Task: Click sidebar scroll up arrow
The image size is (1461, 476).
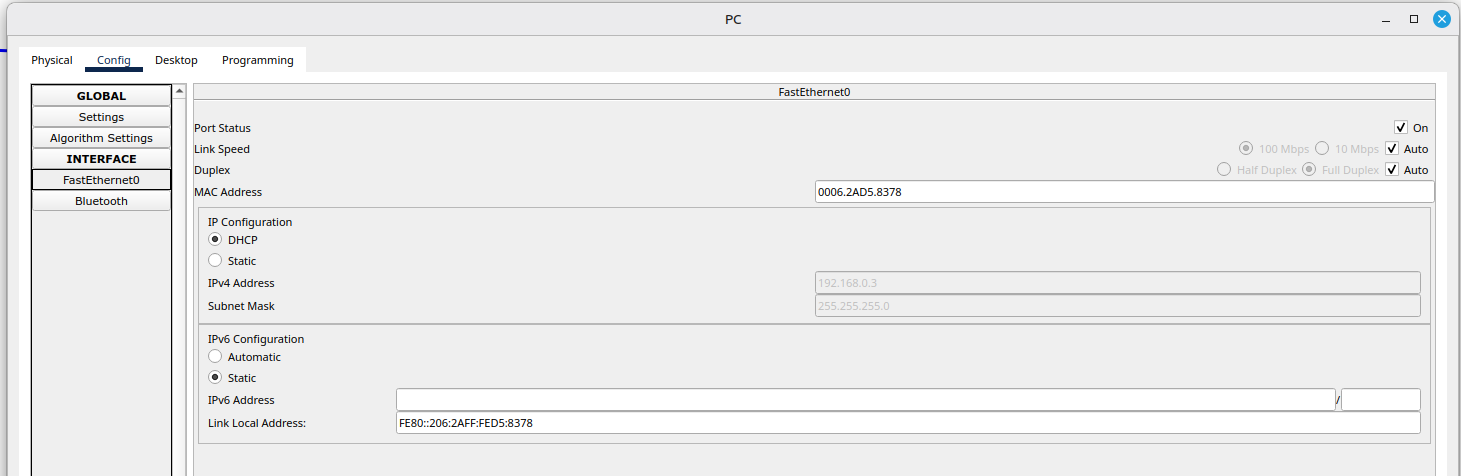Action: 180,92
